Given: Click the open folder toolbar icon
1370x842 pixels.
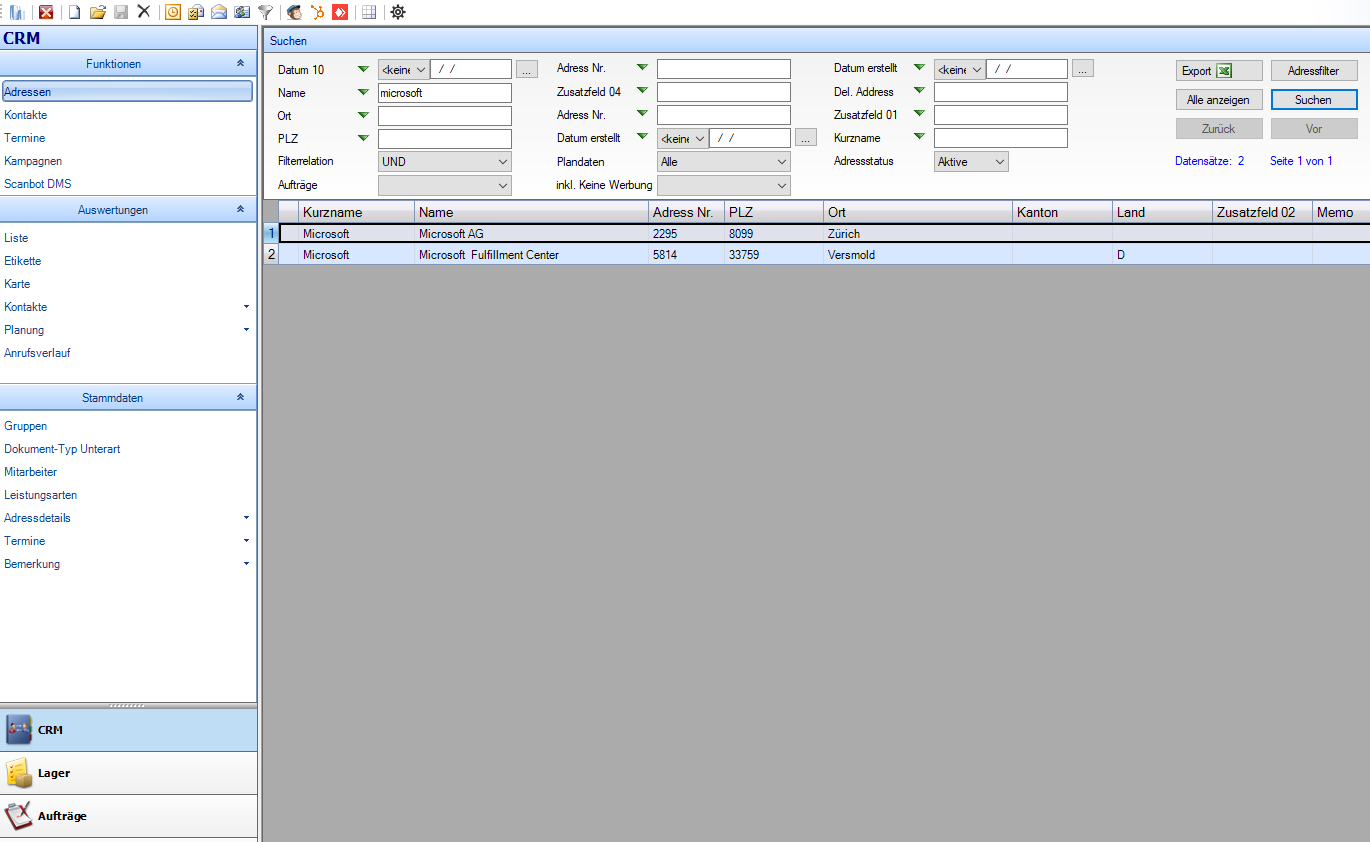Looking at the screenshot, I should [x=98, y=12].
